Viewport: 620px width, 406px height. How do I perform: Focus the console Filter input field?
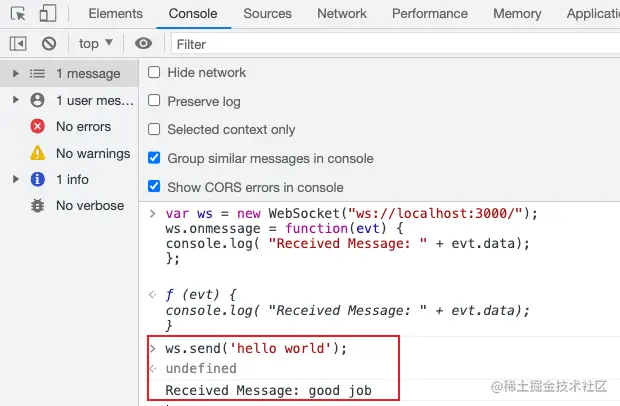tap(395, 44)
